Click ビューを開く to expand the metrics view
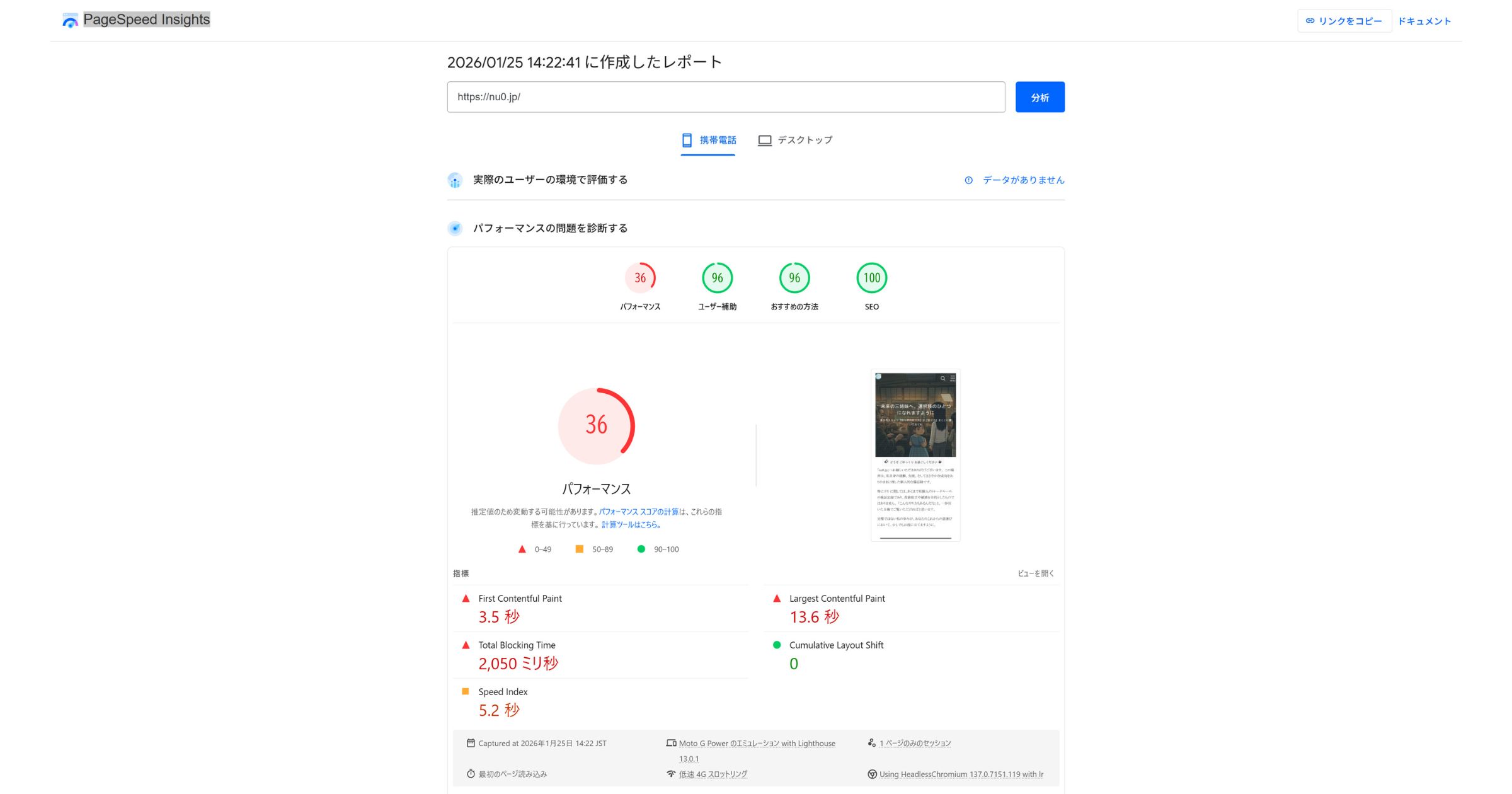 coord(1037,573)
